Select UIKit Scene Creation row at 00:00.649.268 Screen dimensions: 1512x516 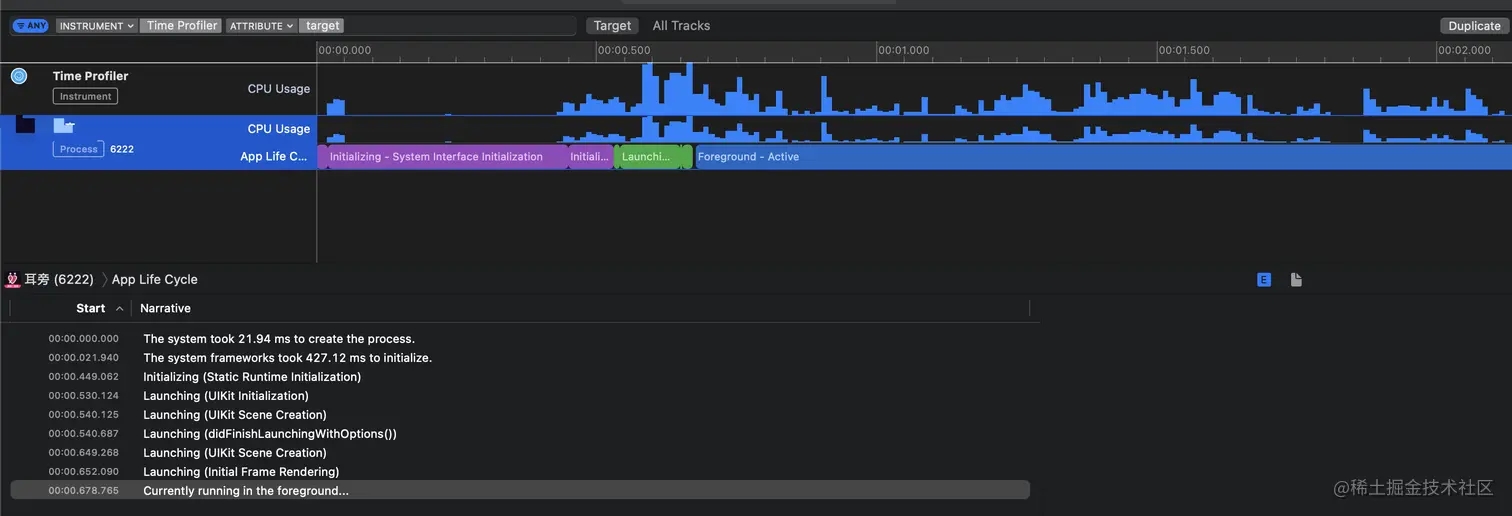point(520,453)
